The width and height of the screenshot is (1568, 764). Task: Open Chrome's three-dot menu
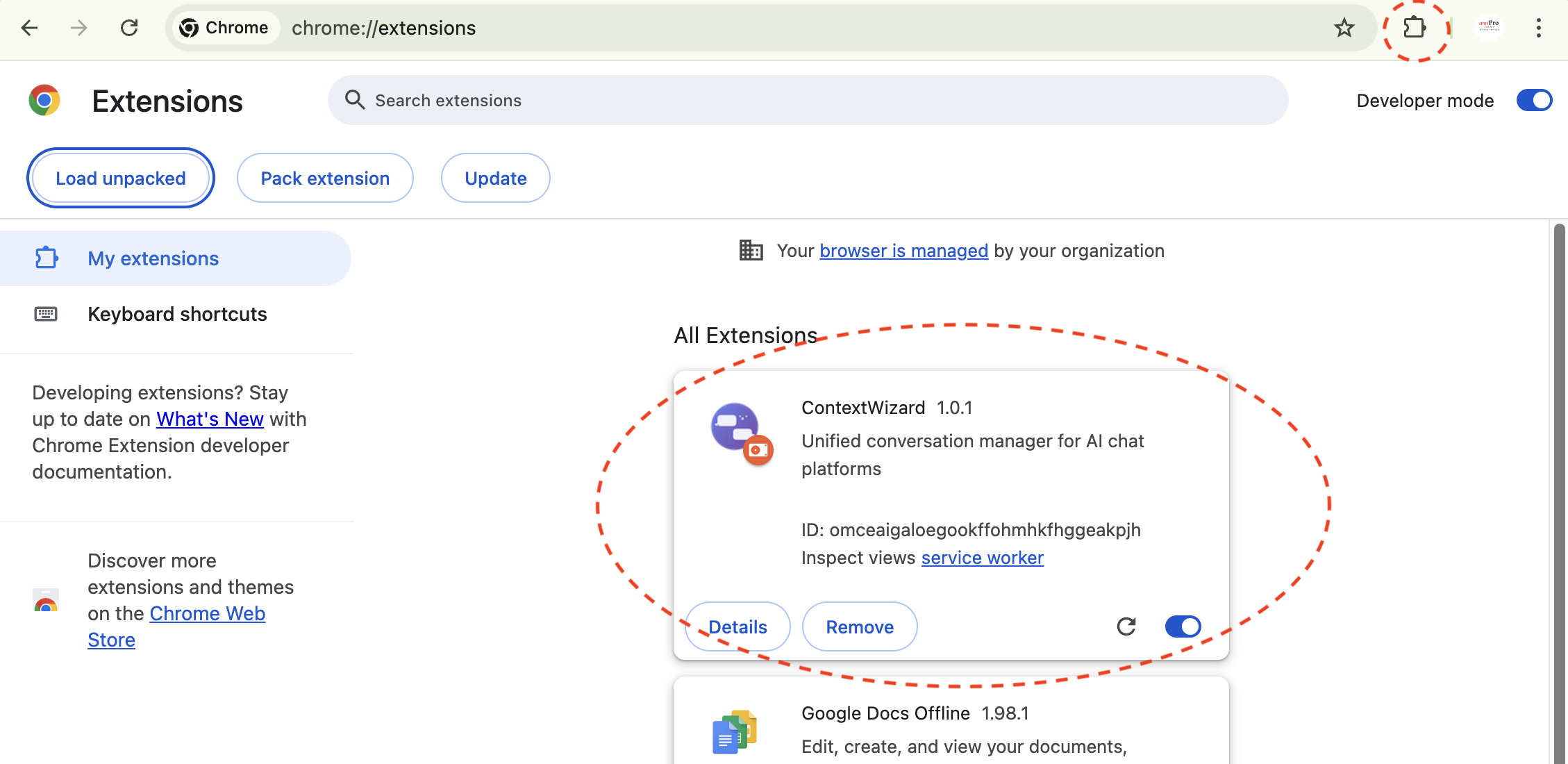pyautogui.click(x=1539, y=28)
